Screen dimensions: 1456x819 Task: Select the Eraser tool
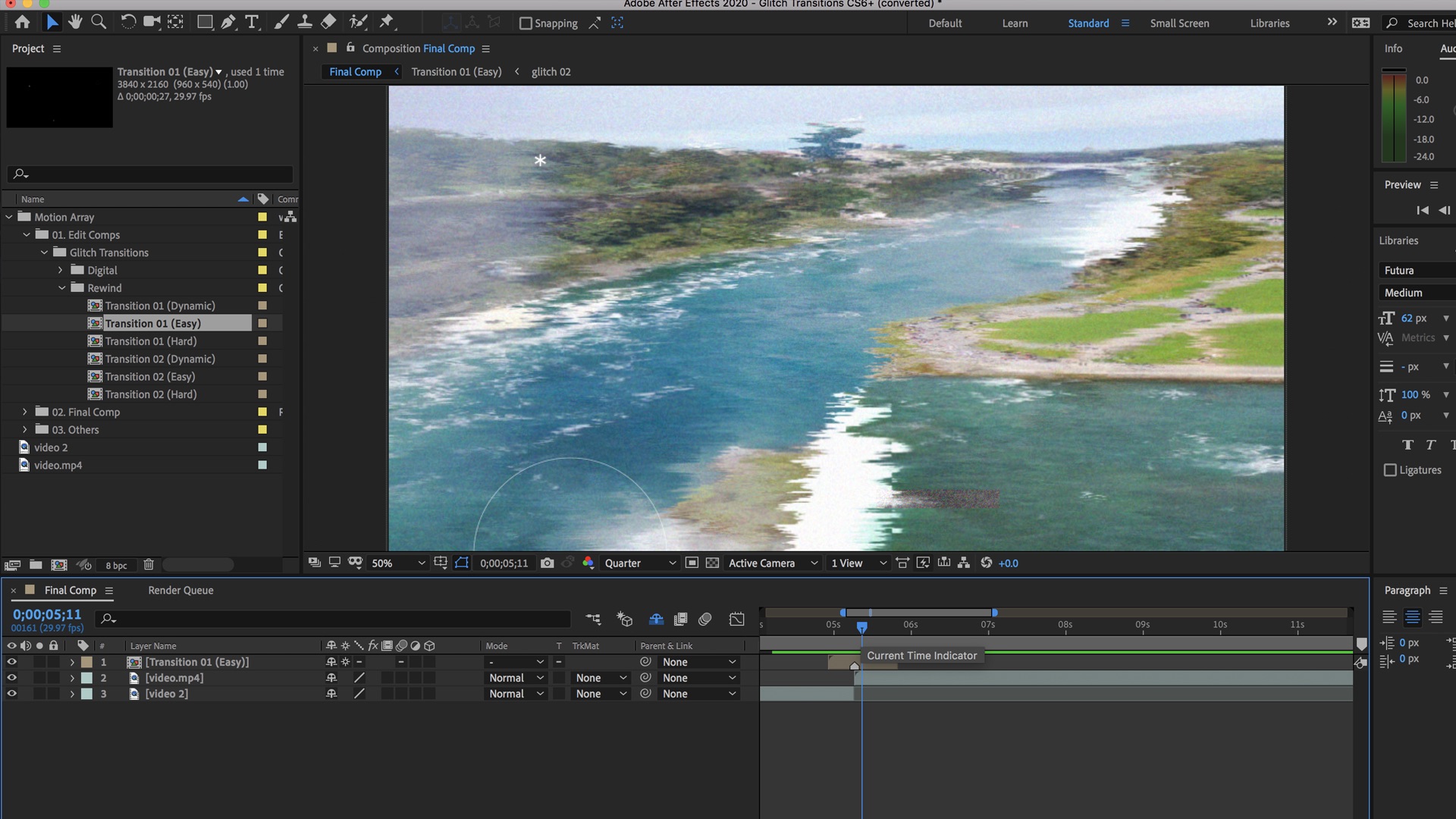tap(328, 22)
